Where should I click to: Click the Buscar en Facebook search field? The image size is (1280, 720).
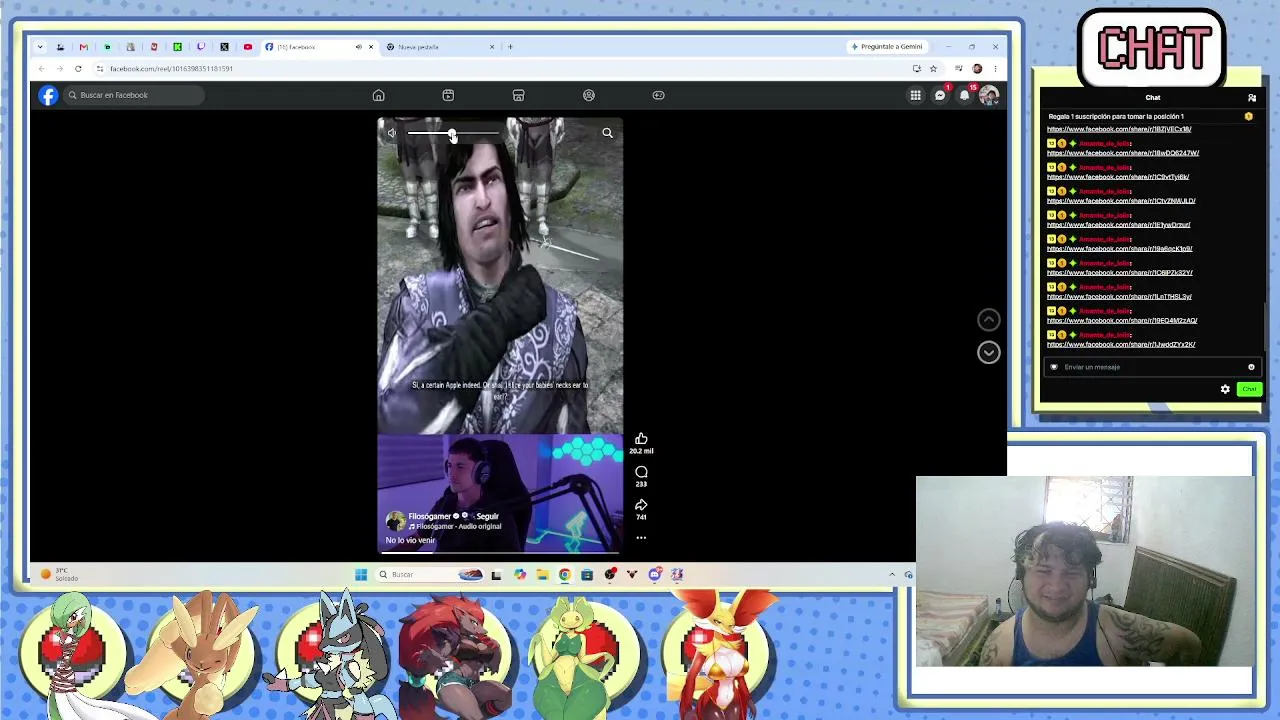(134, 95)
